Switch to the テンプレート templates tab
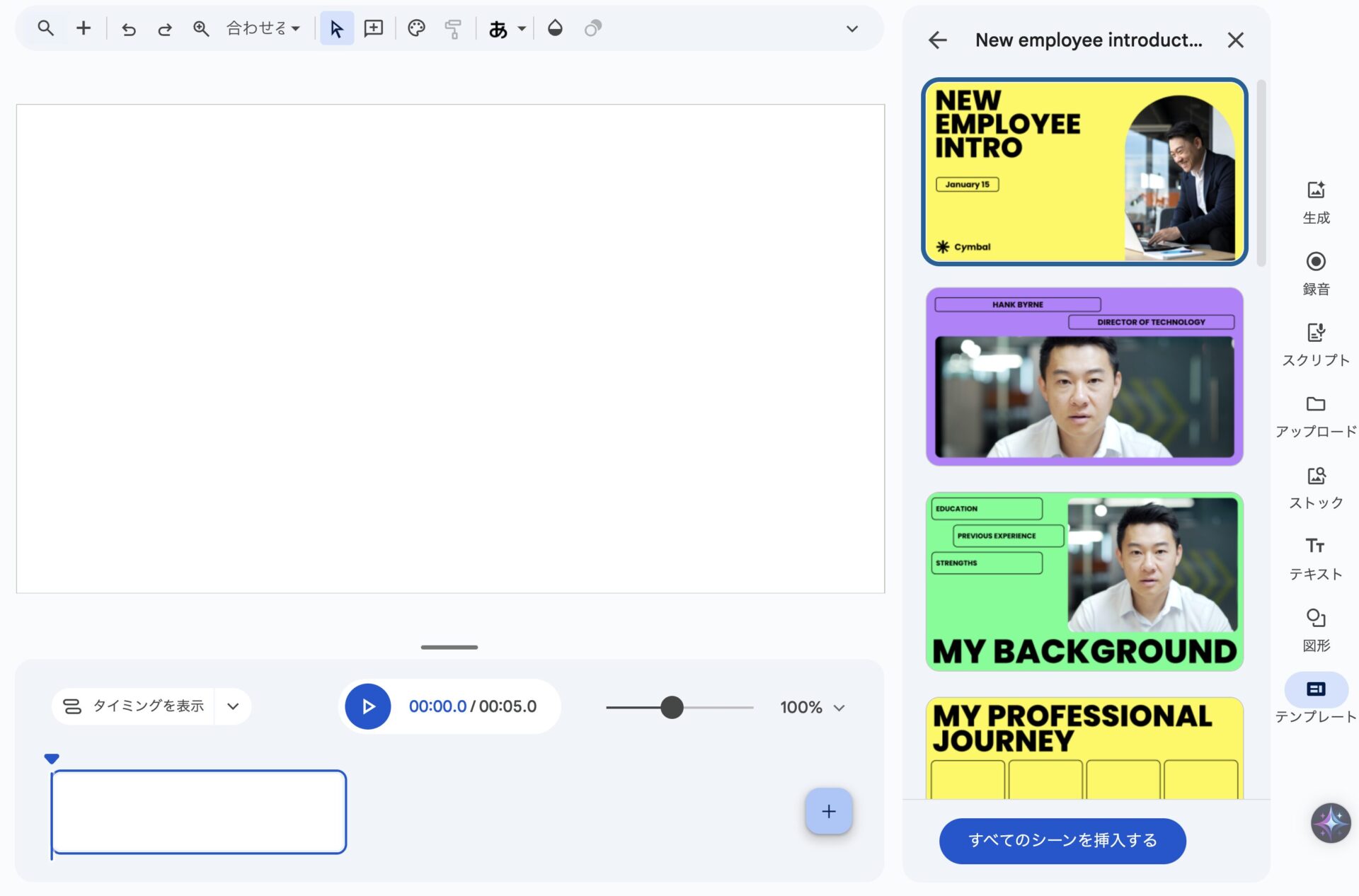The image size is (1359, 896). 1315,699
